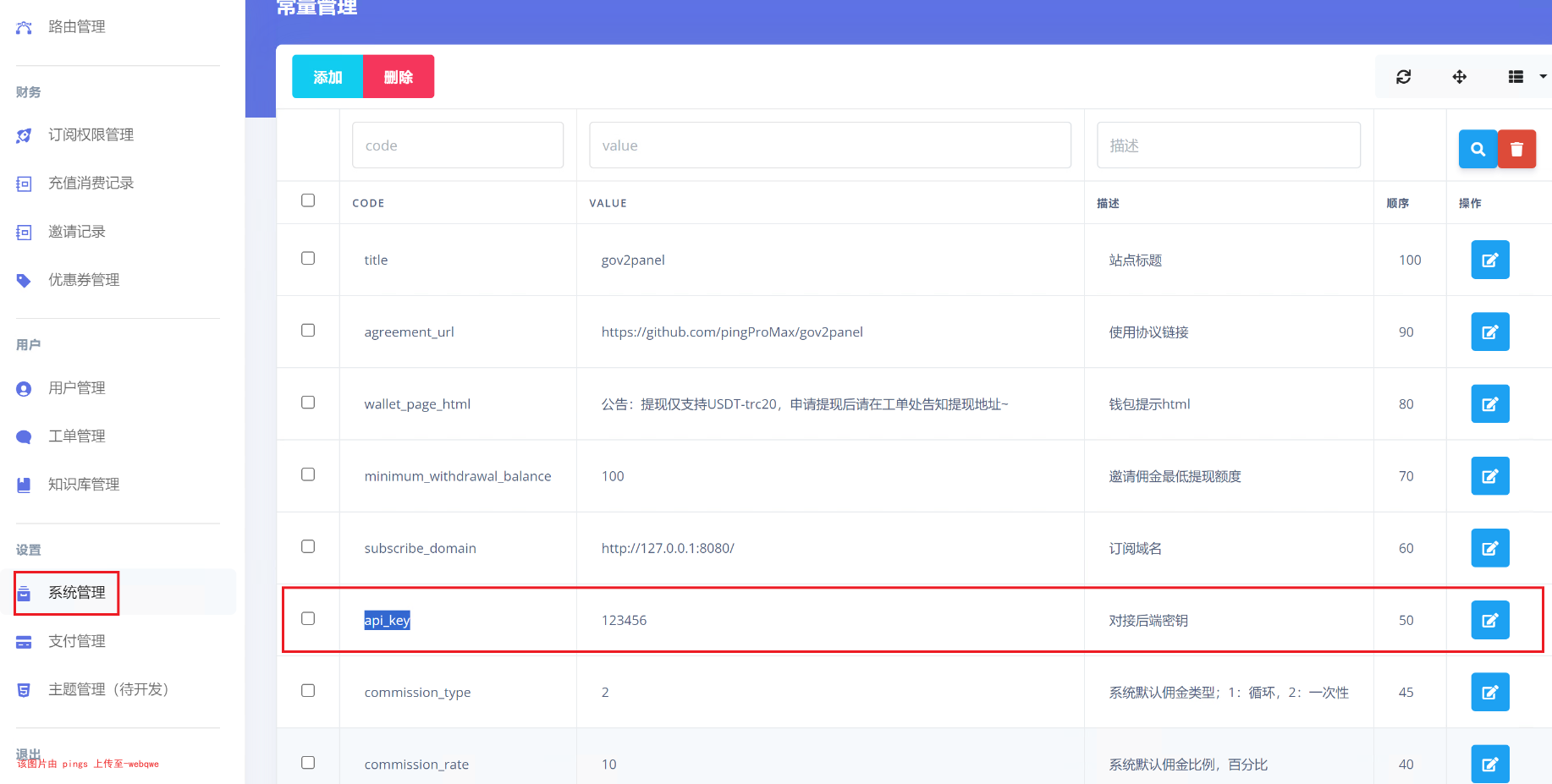
Task: Edit the subscribe_domain row
Action: 1490,548
